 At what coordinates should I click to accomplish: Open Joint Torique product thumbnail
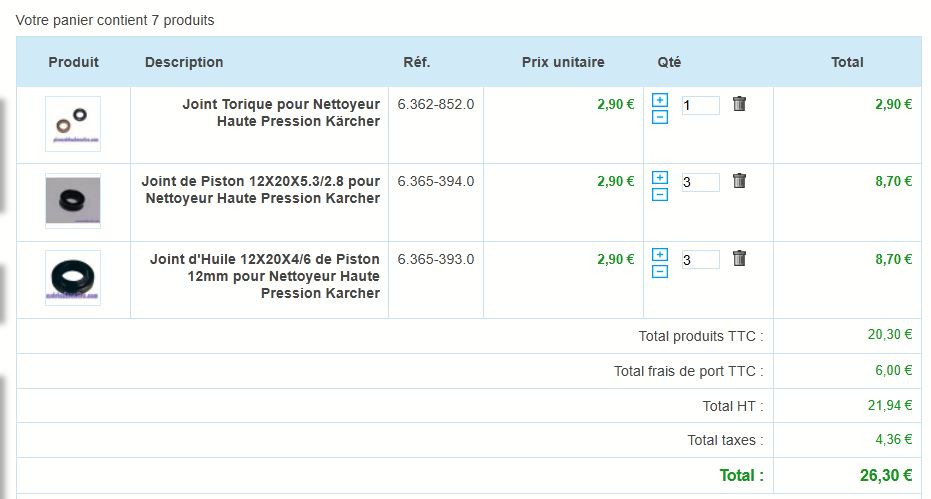coord(73,124)
